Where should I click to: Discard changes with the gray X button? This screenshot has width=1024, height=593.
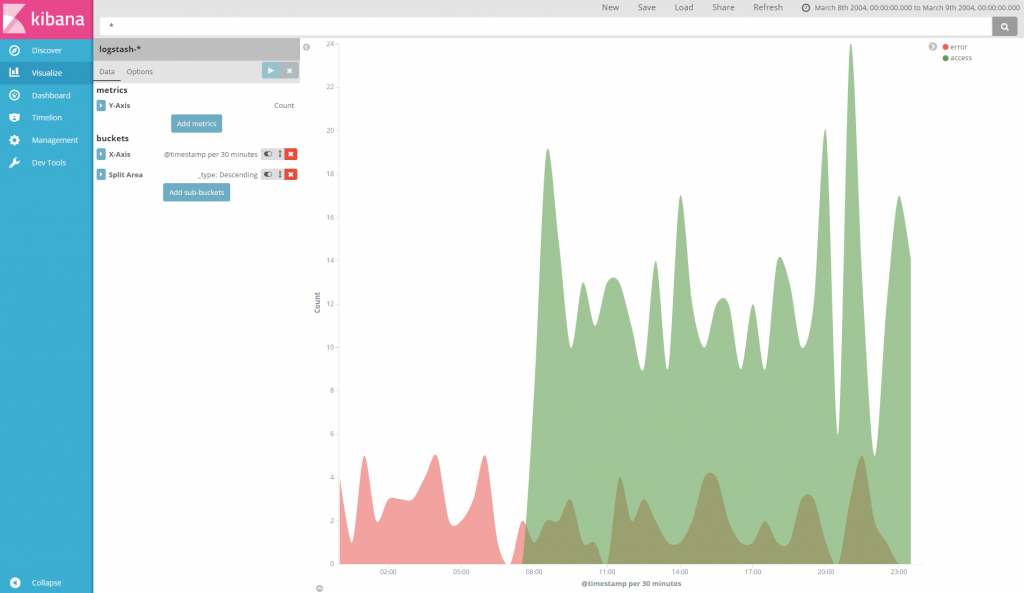click(289, 71)
